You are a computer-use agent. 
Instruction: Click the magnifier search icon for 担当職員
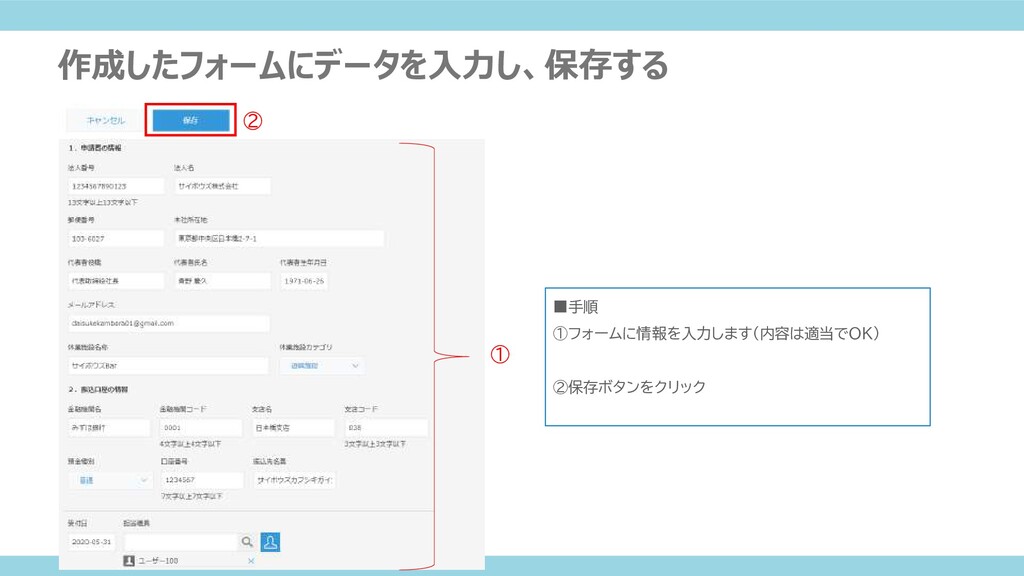(x=247, y=542)
